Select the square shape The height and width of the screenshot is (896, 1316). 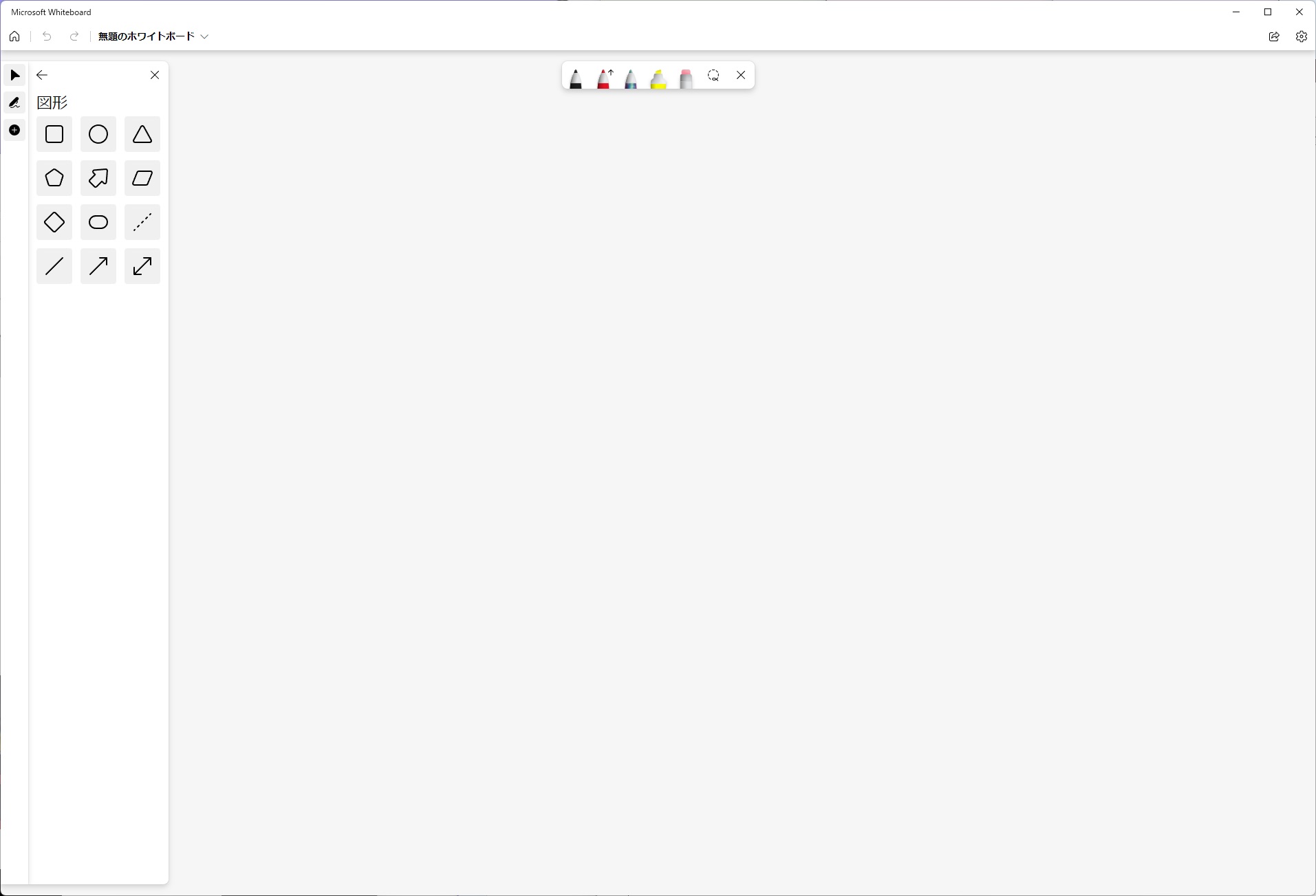[54, 134]
